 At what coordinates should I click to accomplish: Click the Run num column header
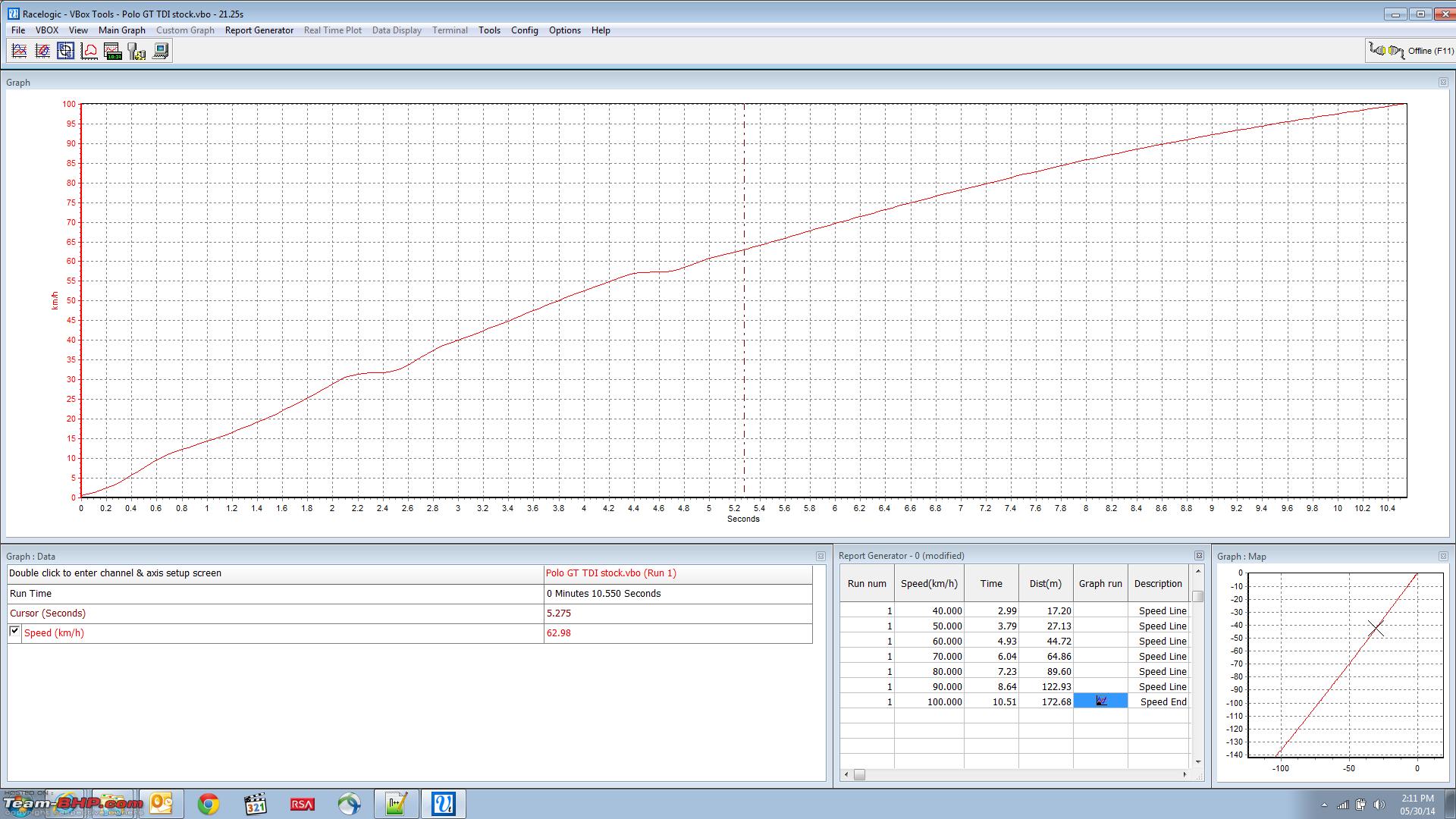click(x=867, y=583)
